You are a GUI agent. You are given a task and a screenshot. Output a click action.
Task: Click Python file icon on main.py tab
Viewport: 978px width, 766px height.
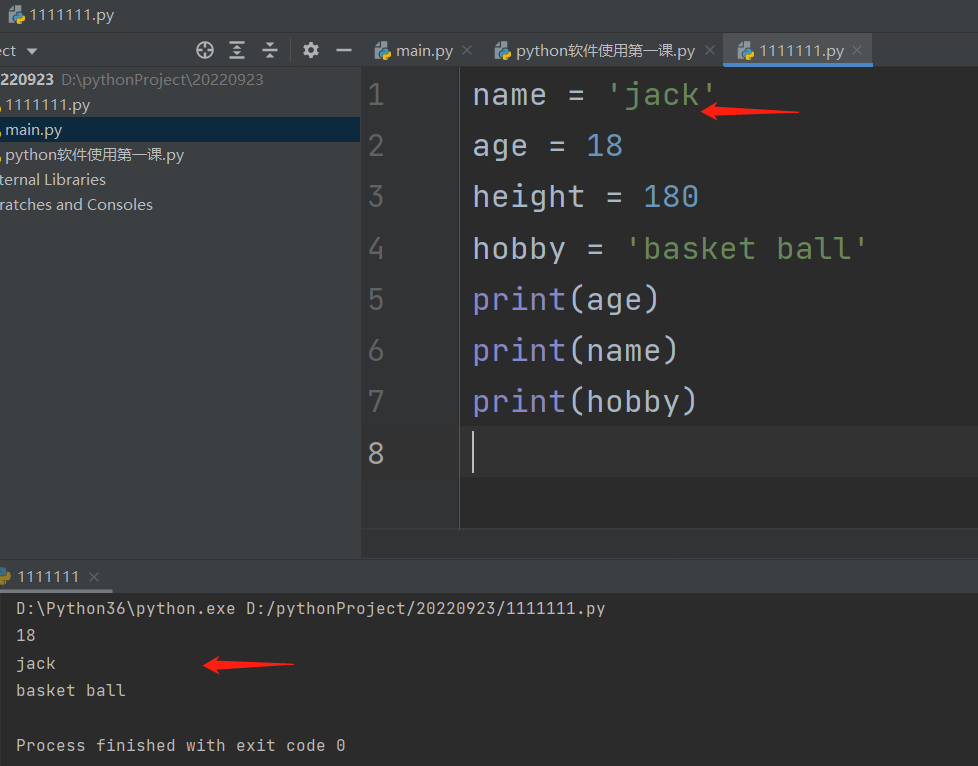coord(382,51)
